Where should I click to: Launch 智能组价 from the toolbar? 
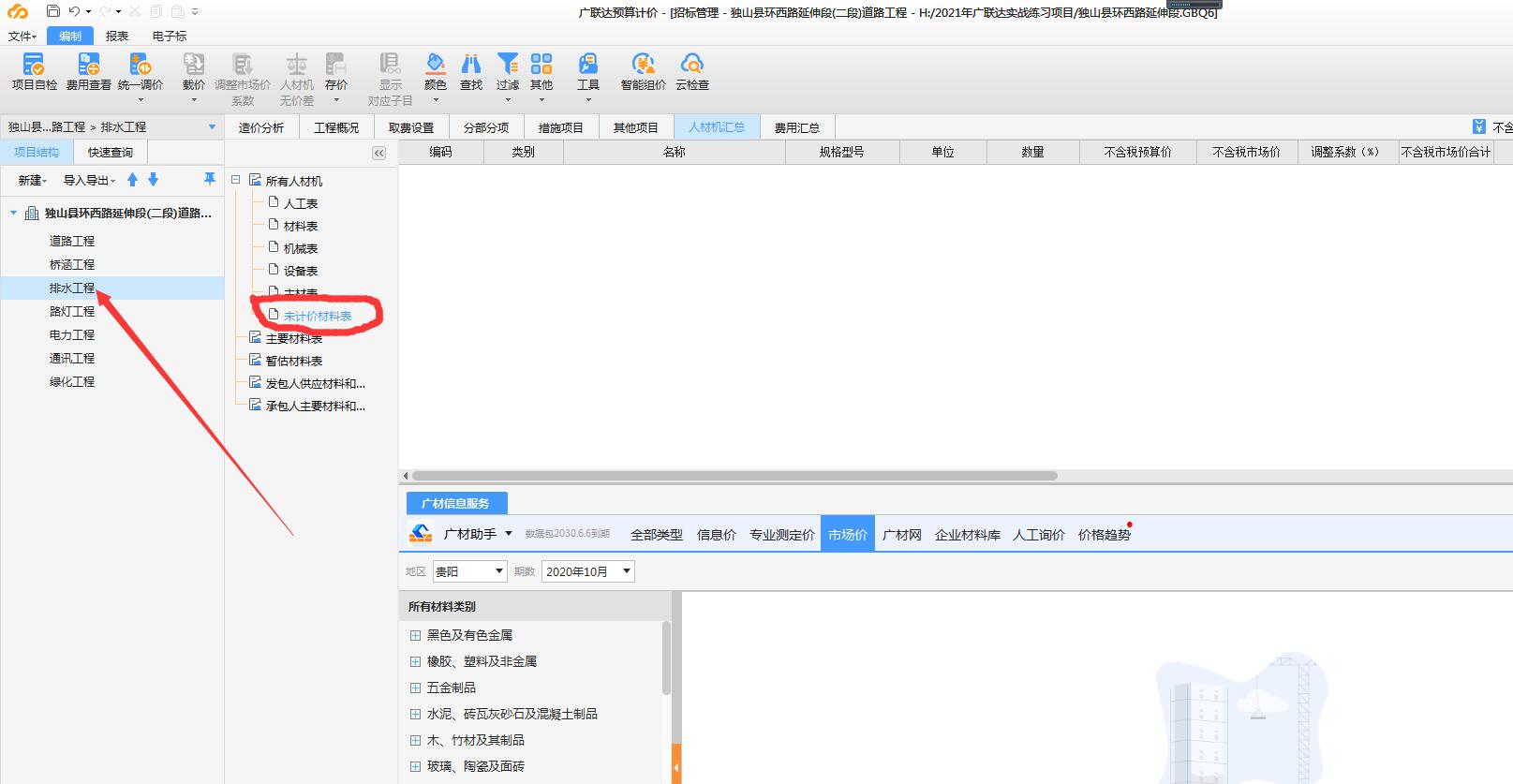pos(643,64)
